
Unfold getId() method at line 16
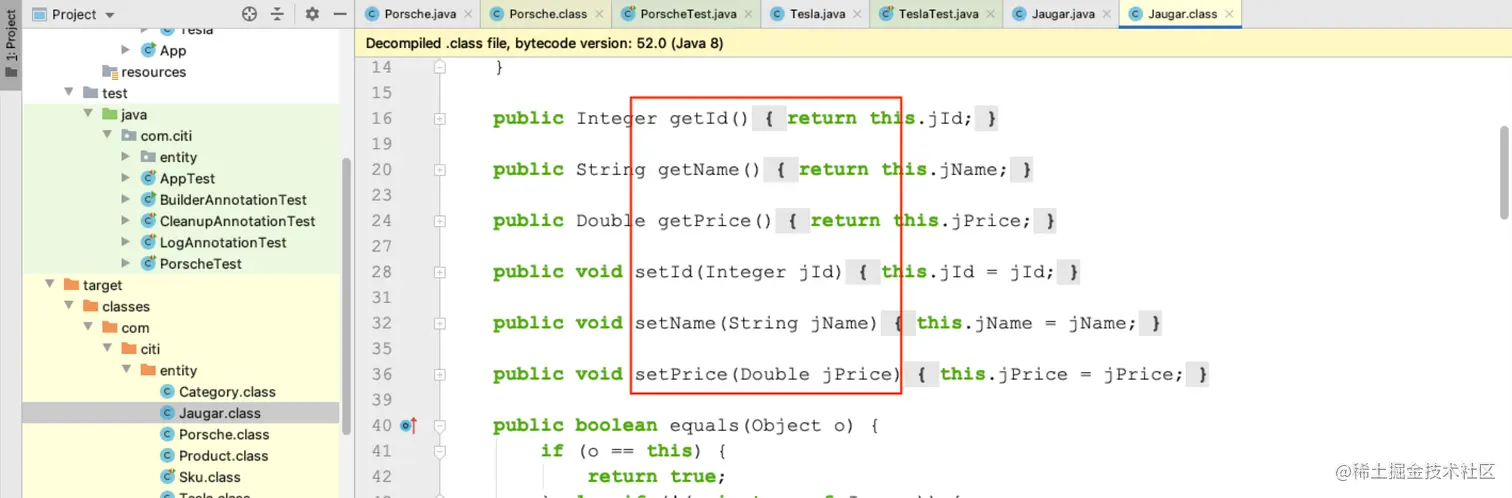click(440, 119)
